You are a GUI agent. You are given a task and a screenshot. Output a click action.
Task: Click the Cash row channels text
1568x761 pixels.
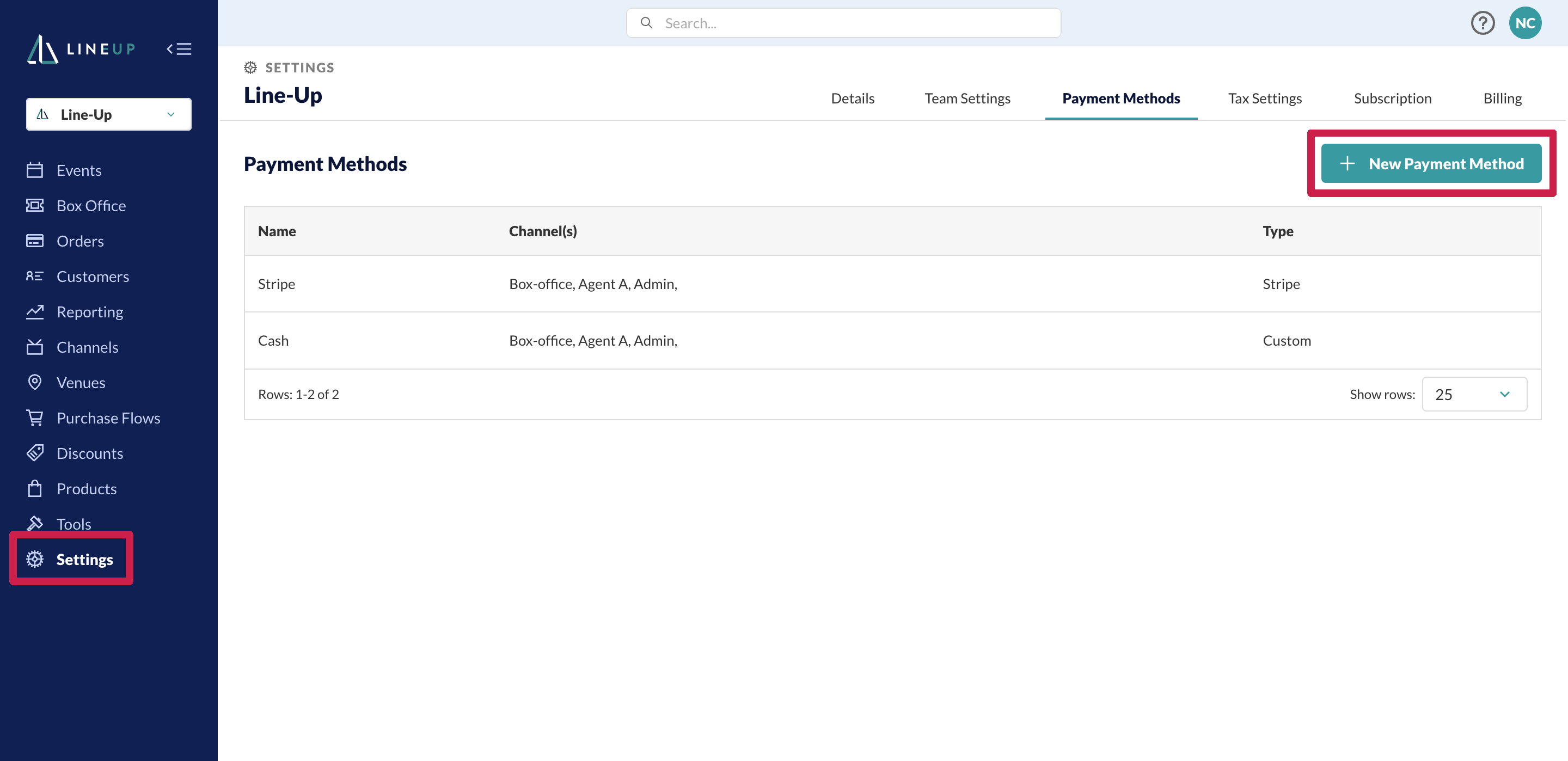coord(592,340)
